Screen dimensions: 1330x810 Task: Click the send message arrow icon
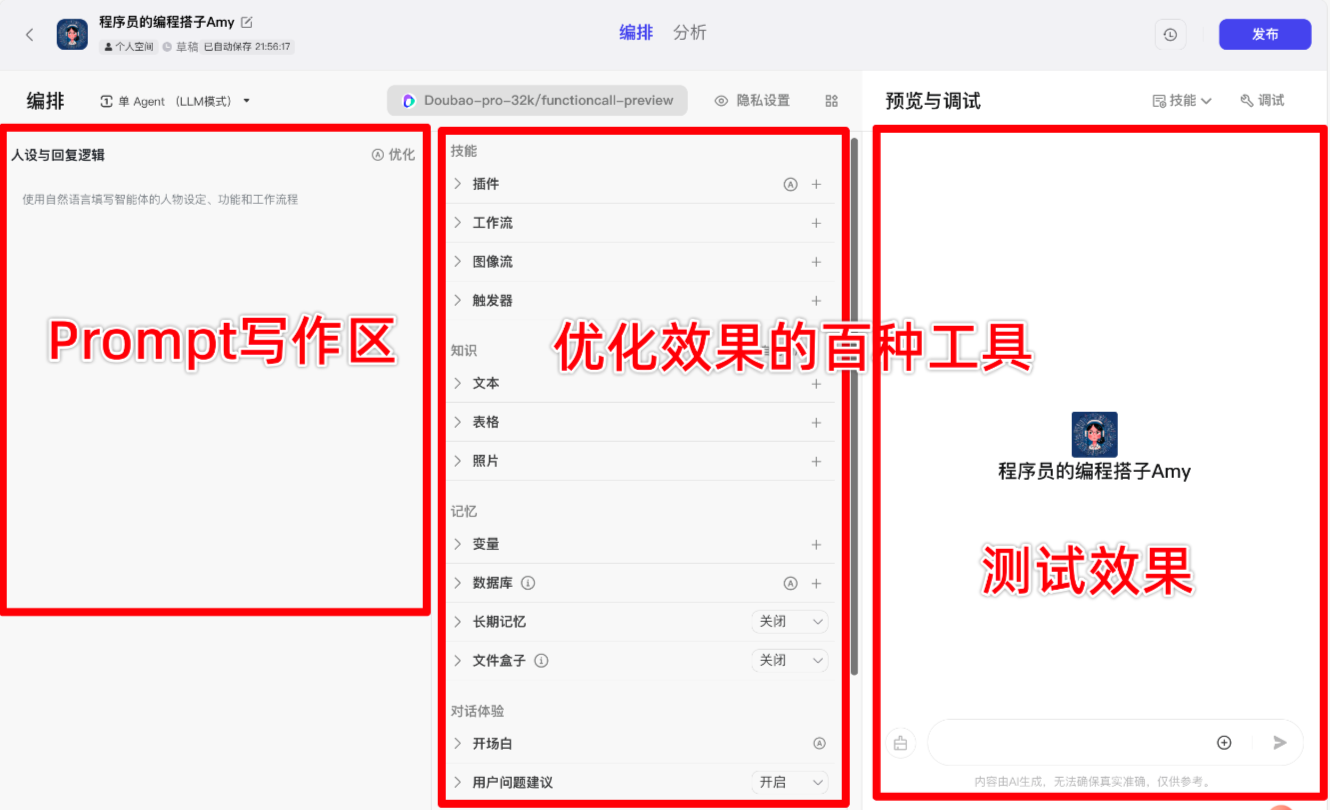coord(1279,742)
